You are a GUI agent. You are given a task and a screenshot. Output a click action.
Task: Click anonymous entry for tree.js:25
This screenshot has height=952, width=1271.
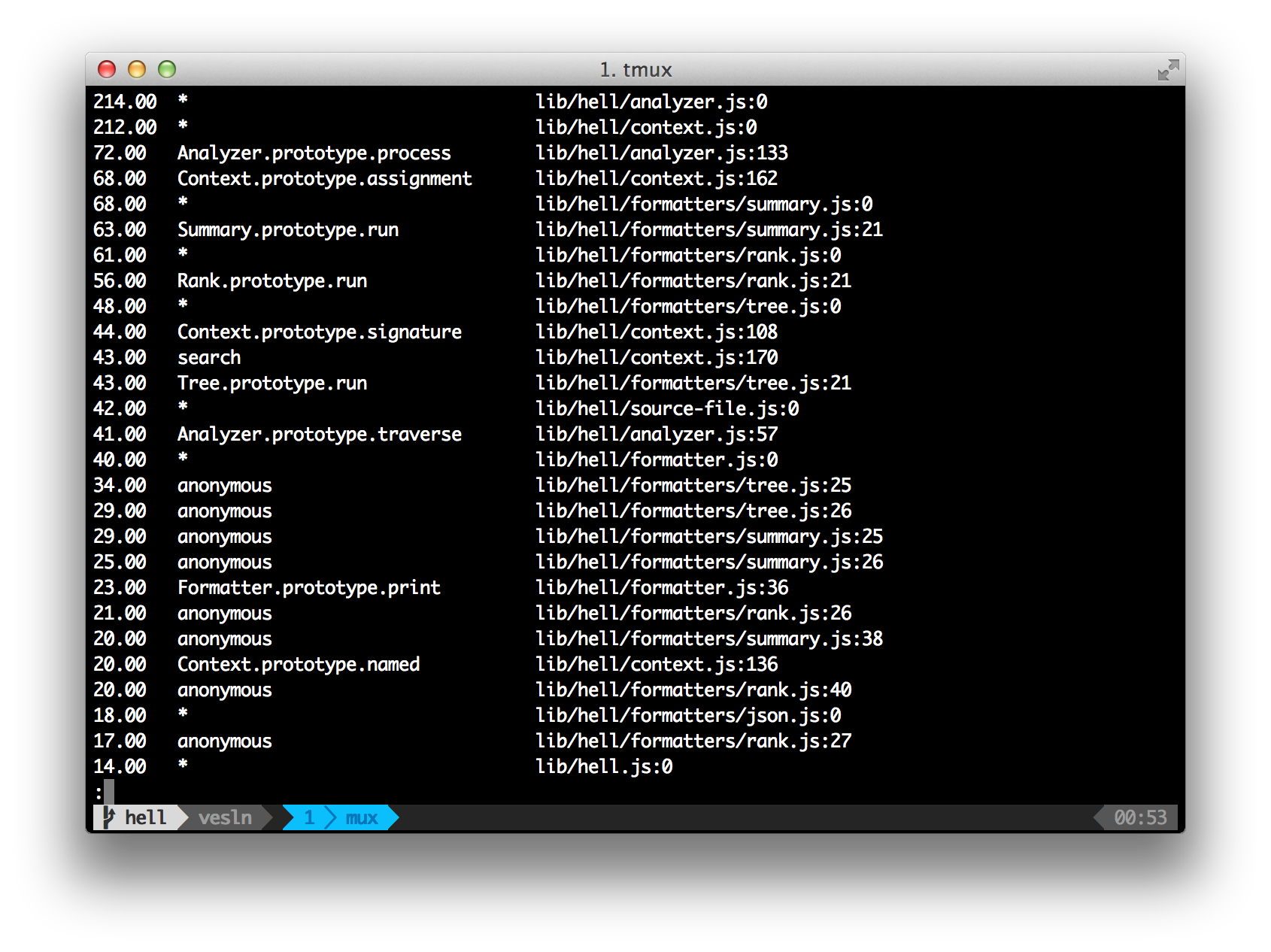click(x=225, y=485)
